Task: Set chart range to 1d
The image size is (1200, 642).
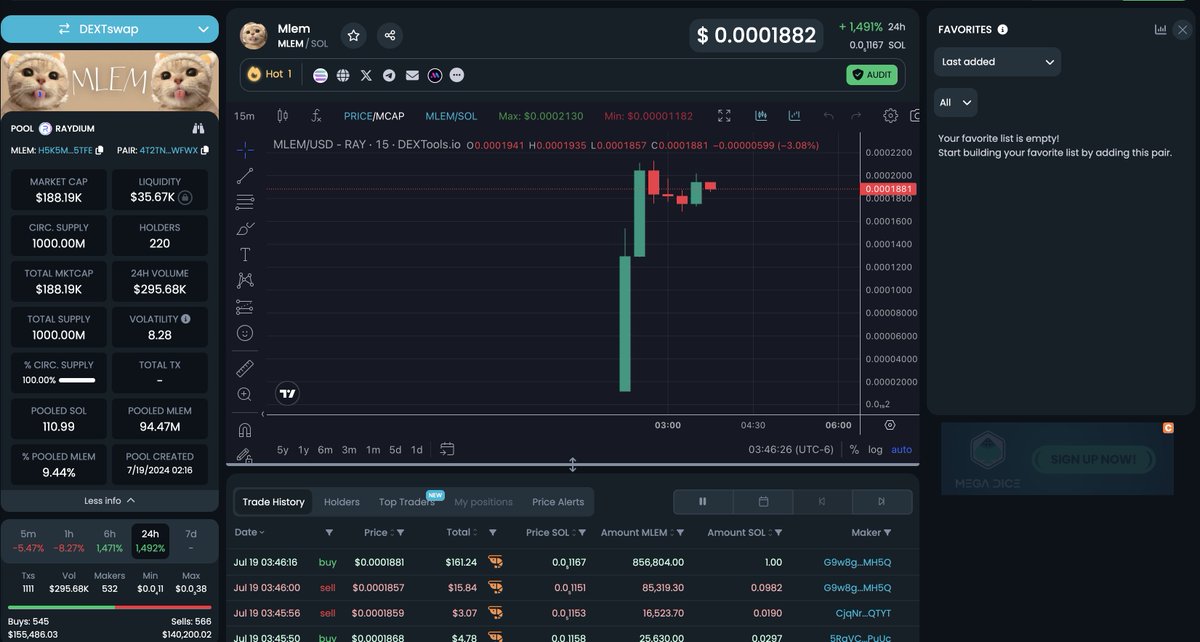Action: [417, 449]
